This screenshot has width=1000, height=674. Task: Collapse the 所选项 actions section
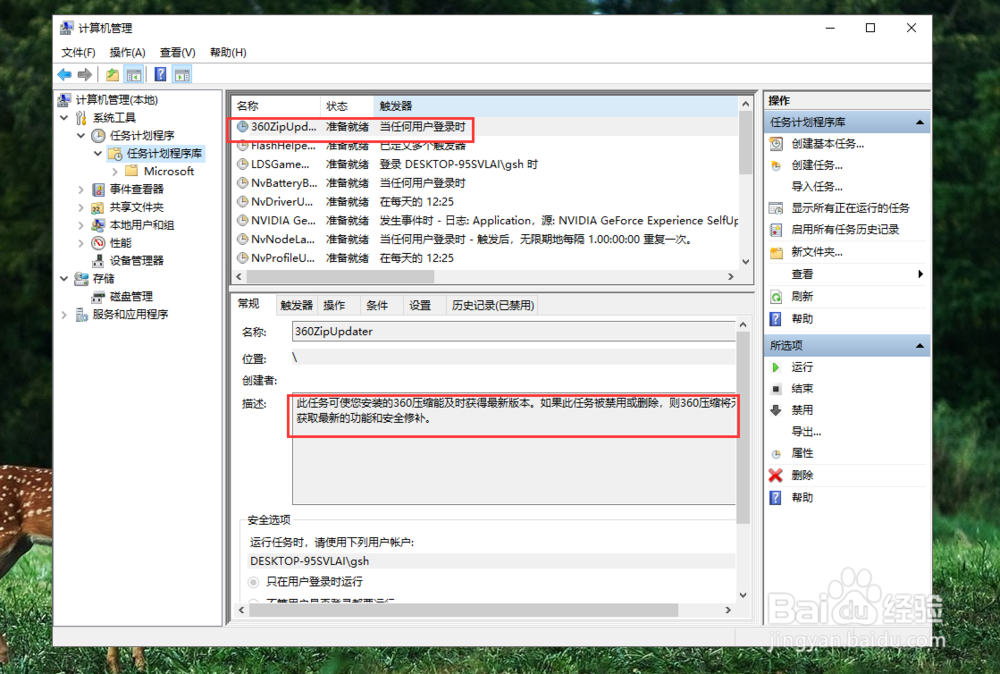[920, 346]
